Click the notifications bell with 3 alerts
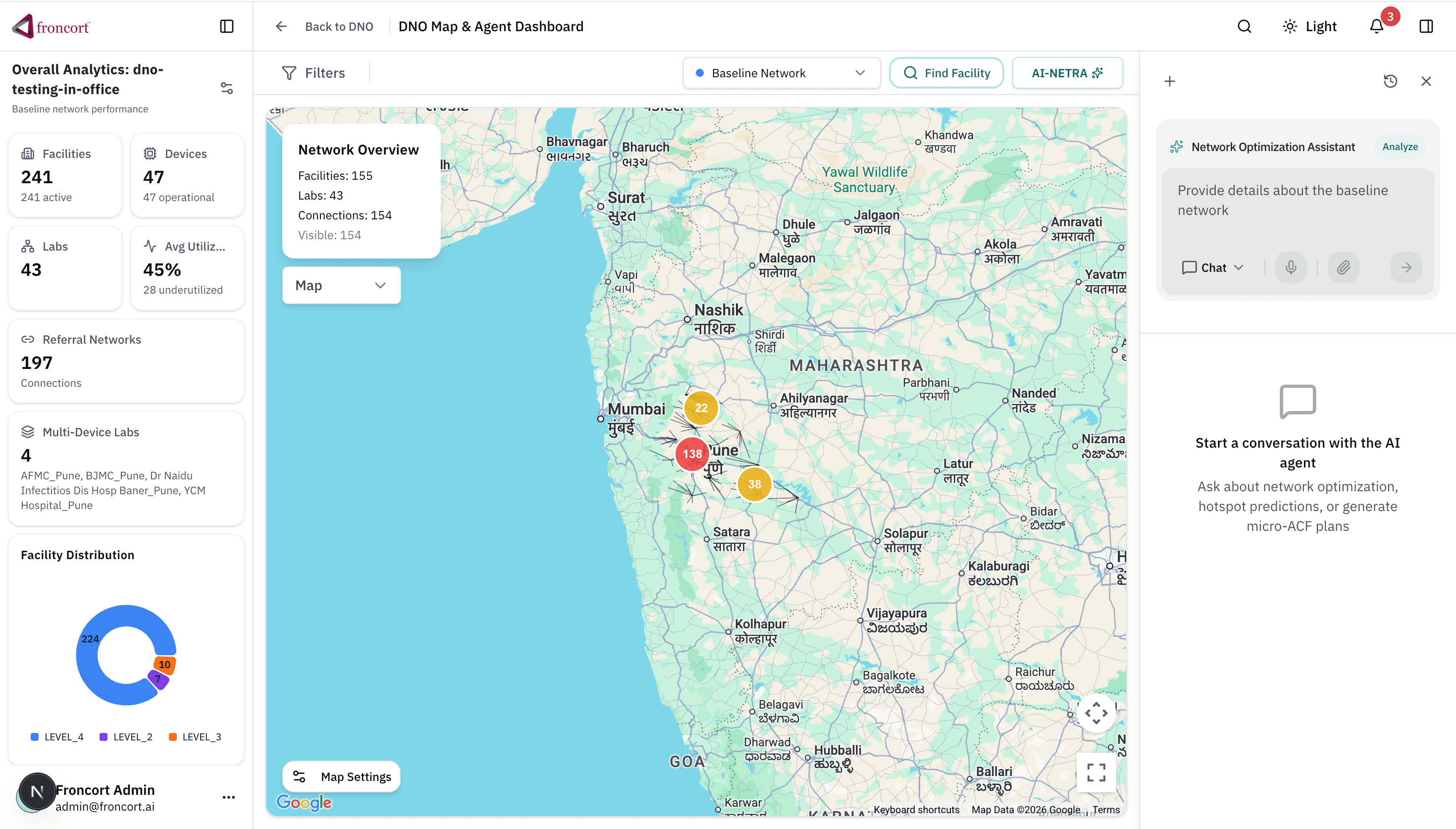Viewport: 1456px width, 829px height. coord(1377,26)
